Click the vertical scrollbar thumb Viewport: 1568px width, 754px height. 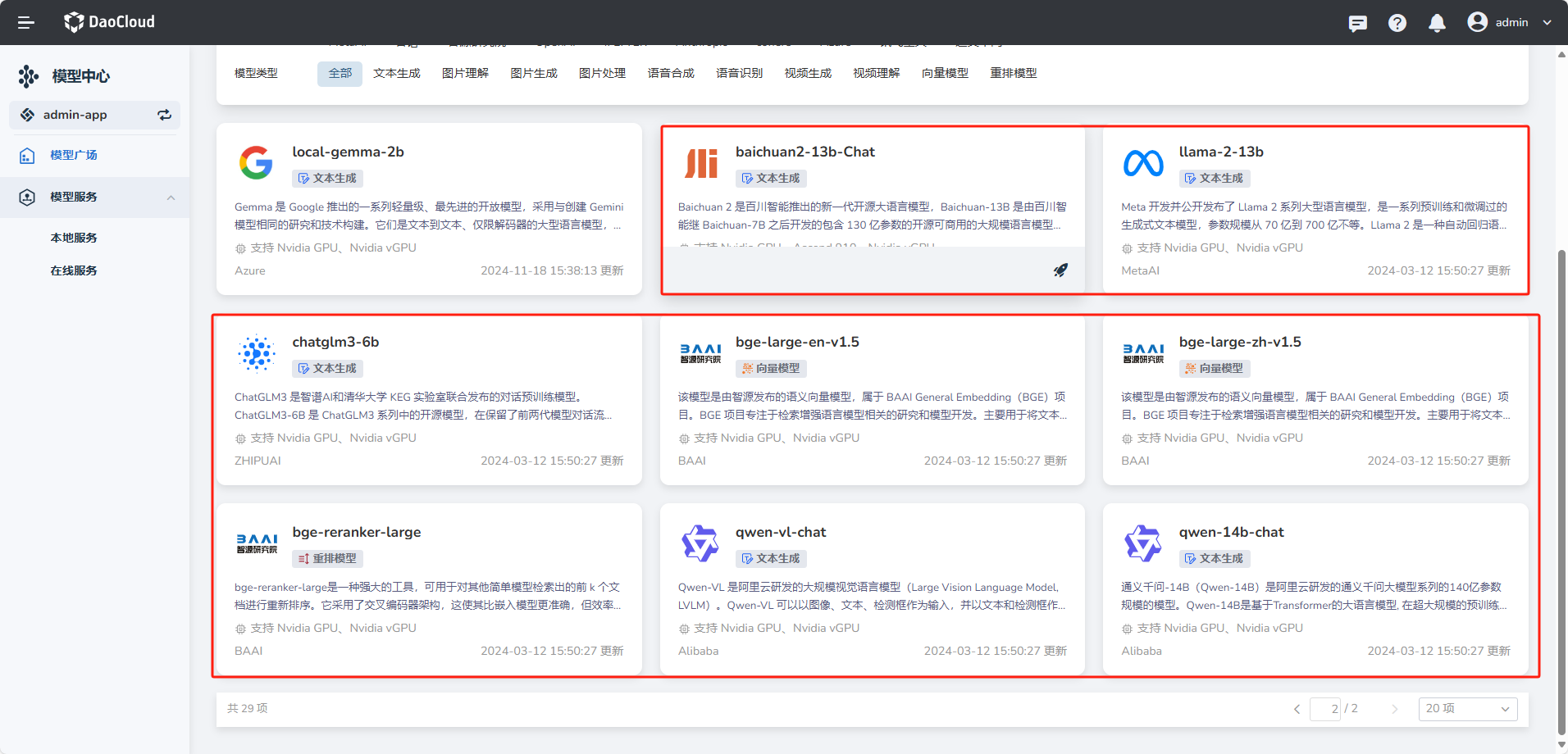(x=1561, y=492)
